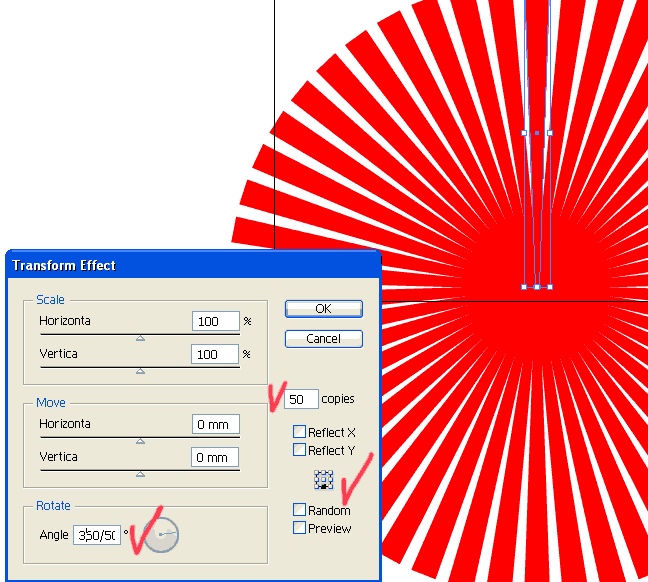Viewport: 648px width, 582px height.
Task: Click the OK button
Action: 324,309
